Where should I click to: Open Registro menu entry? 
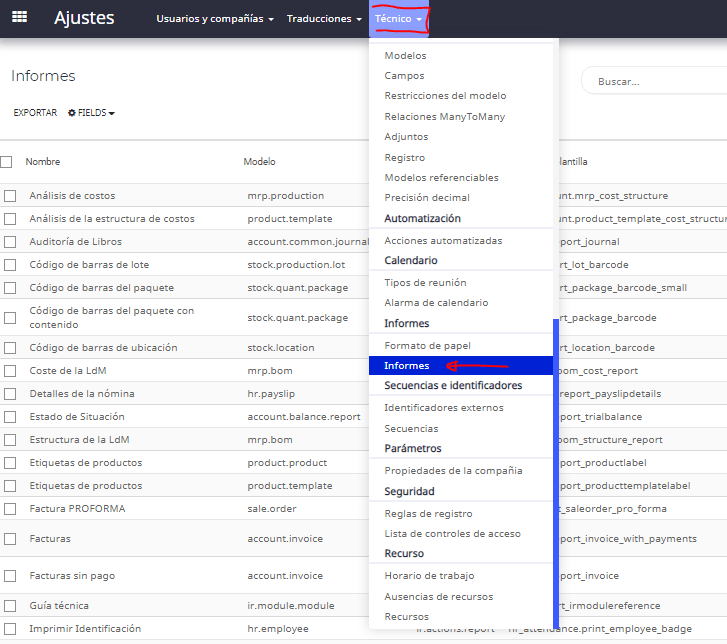[405, 158]
